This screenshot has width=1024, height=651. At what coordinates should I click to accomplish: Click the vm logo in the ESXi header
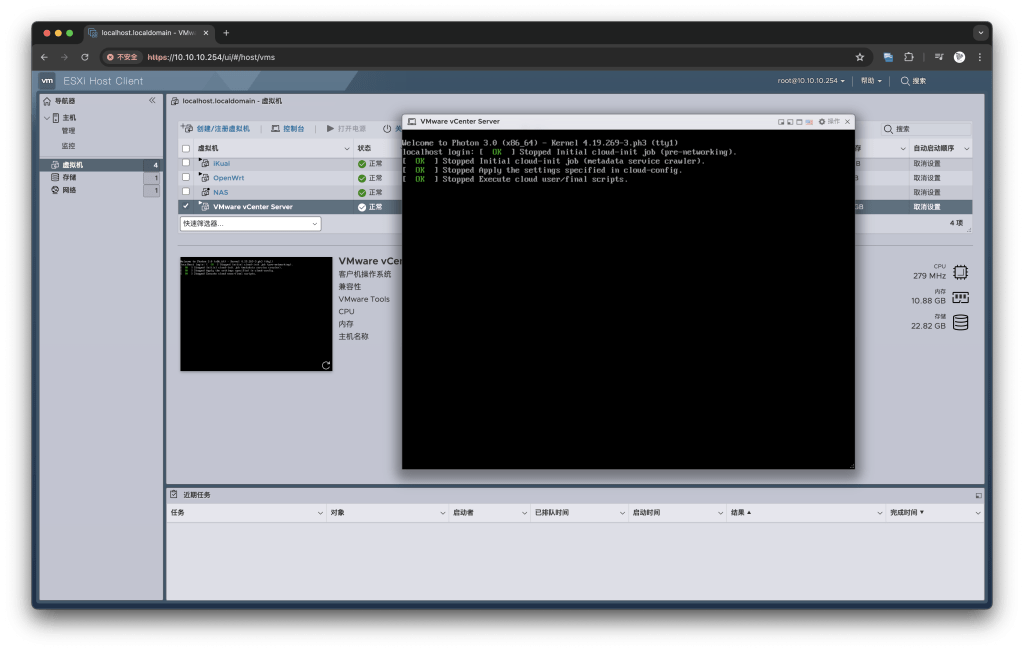coord(47,80)
